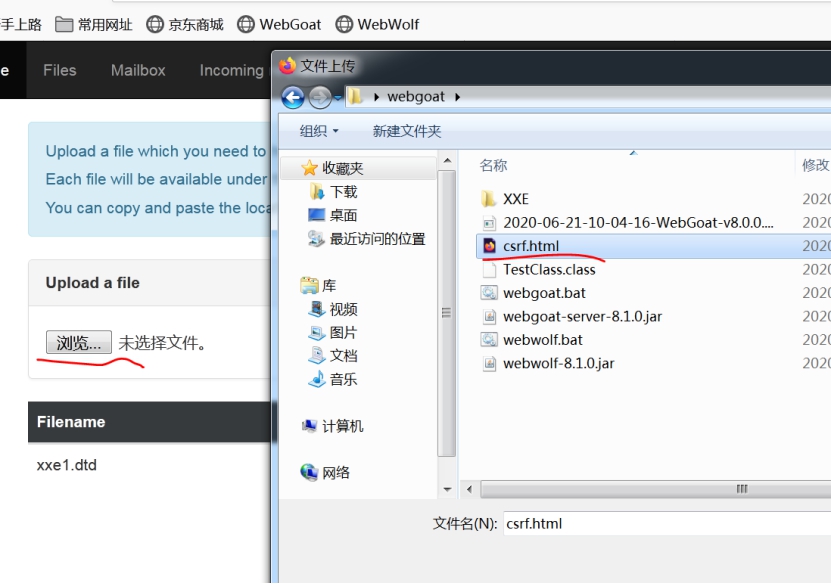Open 下载 folder in sidebar
831x584 pixels.
click(x=333, y=192)
